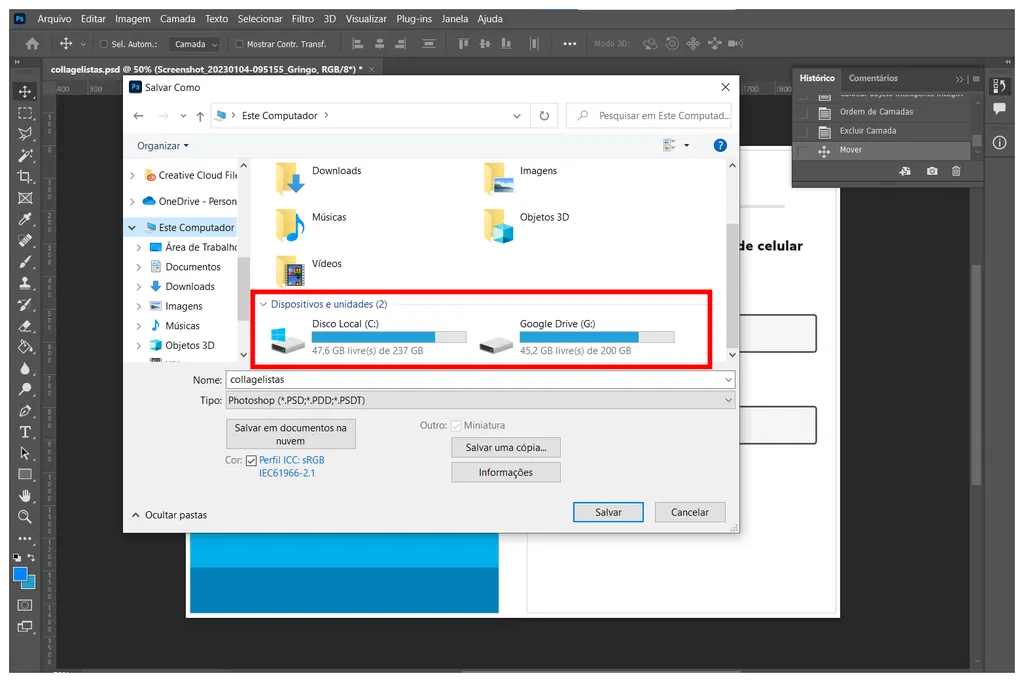Open the Camada auto-select dropdown

[x=194, y=44]
